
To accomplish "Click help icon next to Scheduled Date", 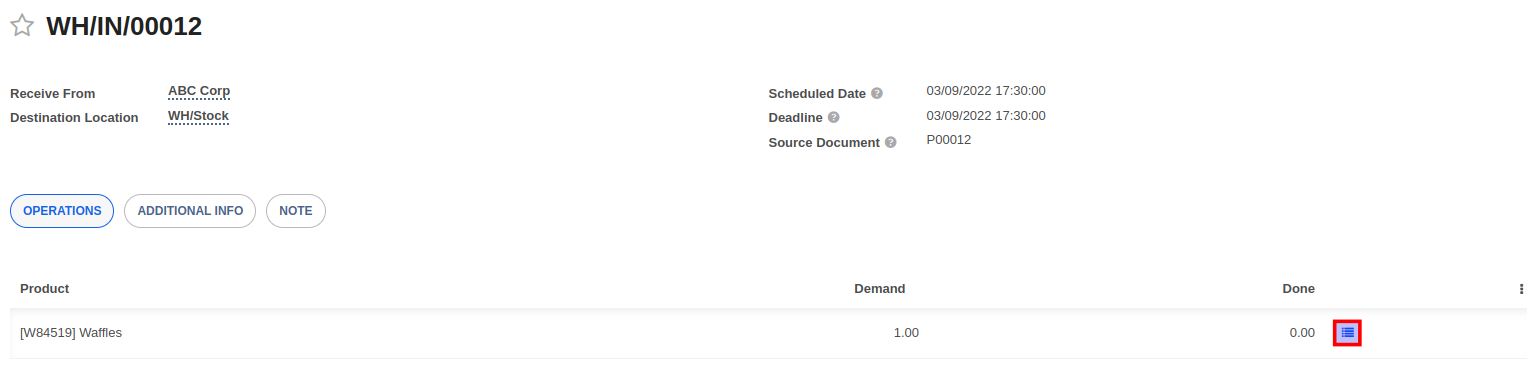I will coord(877,93).
